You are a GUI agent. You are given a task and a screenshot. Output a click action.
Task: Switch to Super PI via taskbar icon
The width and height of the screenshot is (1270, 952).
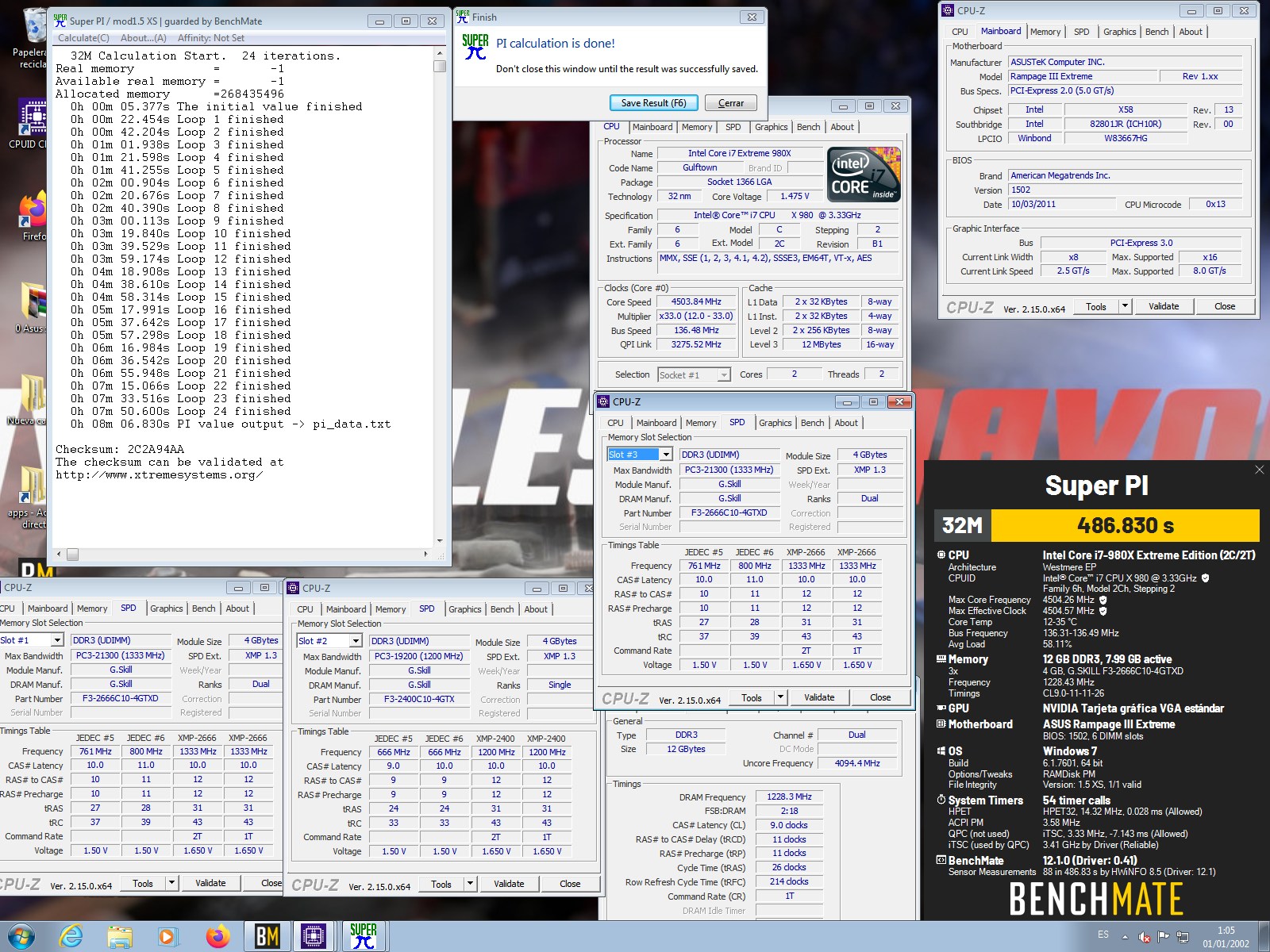tap(364, 937)
